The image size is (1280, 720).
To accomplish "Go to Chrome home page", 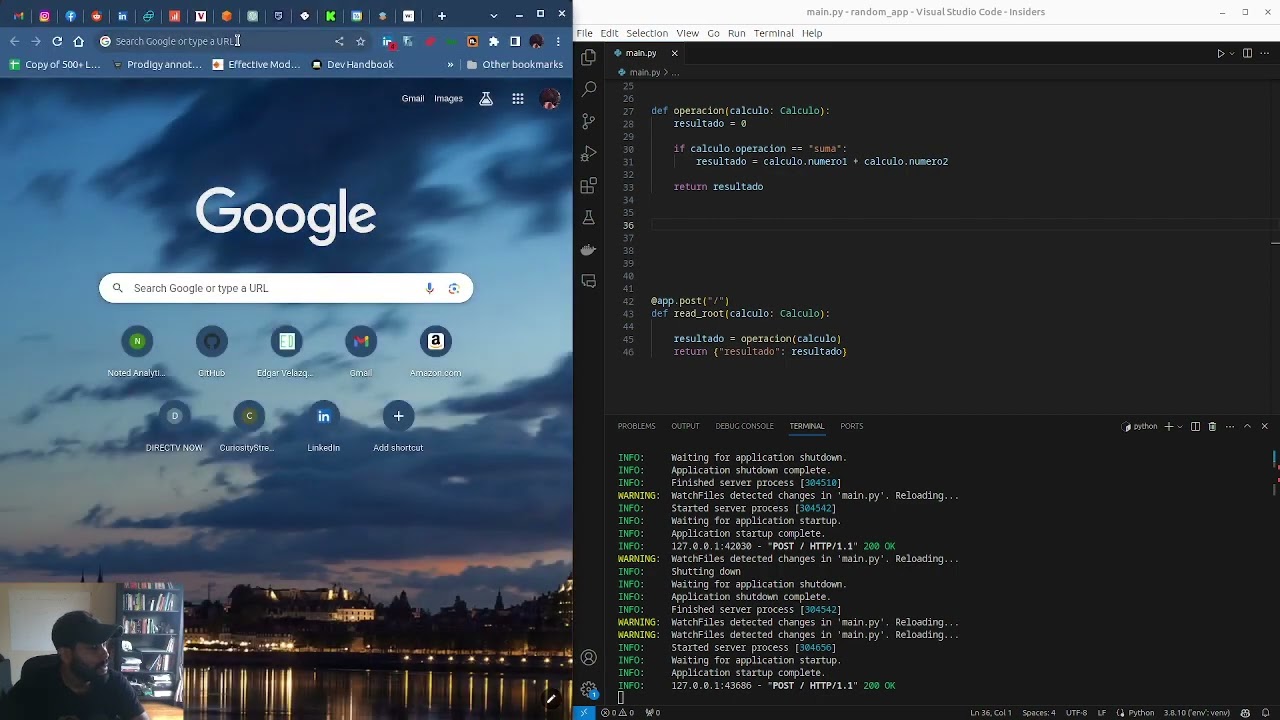I will tap(79, 41).
